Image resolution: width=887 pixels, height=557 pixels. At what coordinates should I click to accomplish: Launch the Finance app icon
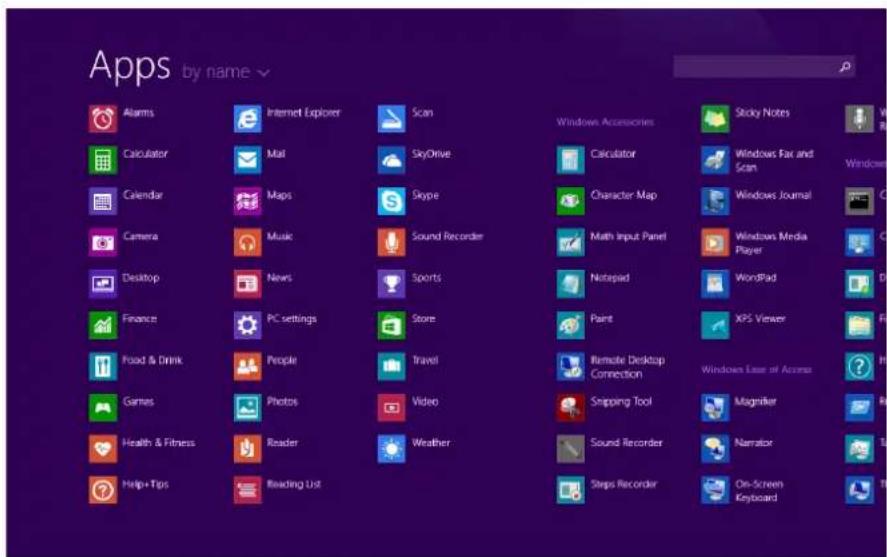coord(103,325)
